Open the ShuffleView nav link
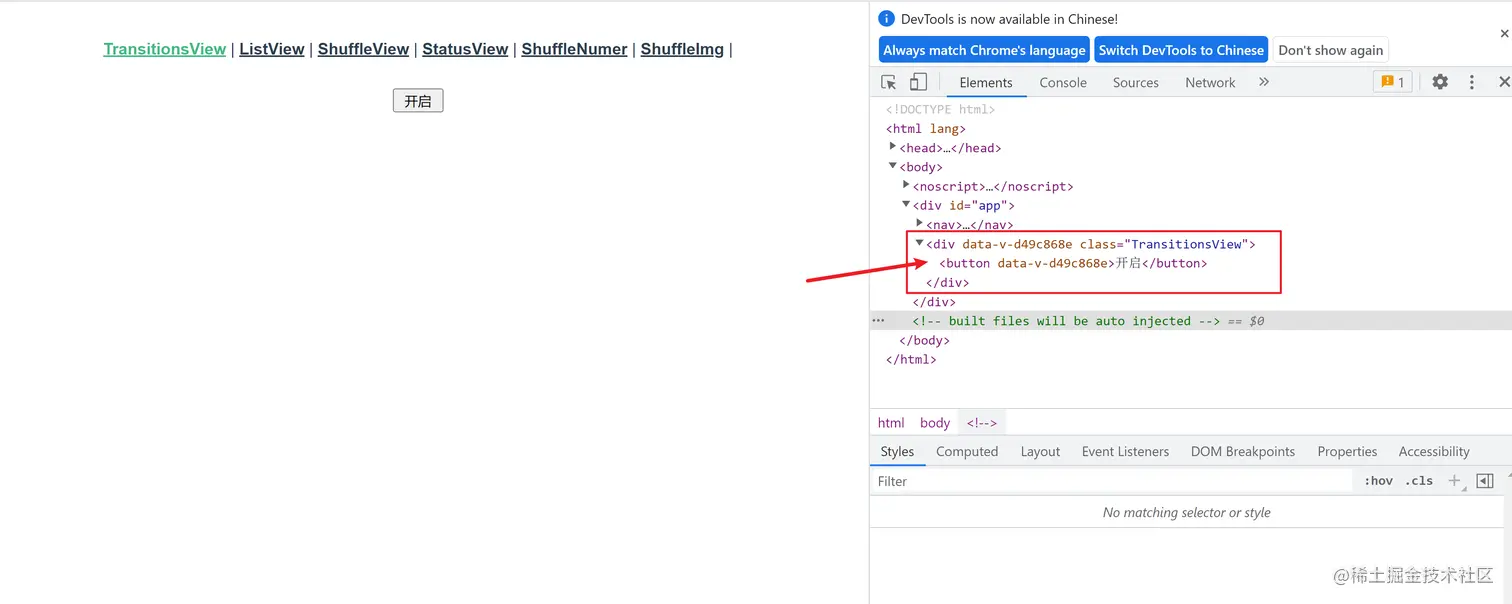The width and height of the screenshot is (1512, 604). (x=363, y=49)
